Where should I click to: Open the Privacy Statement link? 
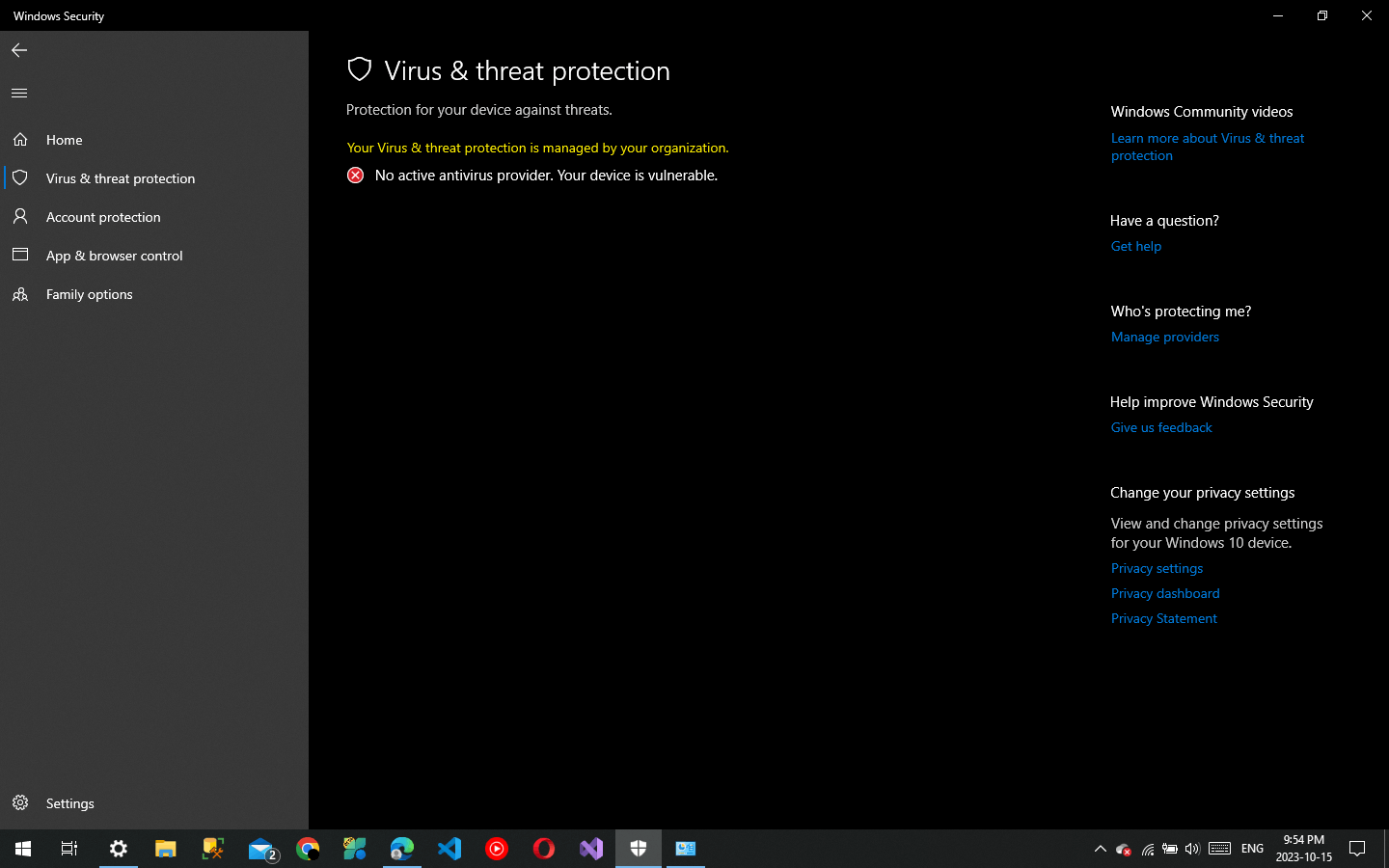coord(1164,618)
